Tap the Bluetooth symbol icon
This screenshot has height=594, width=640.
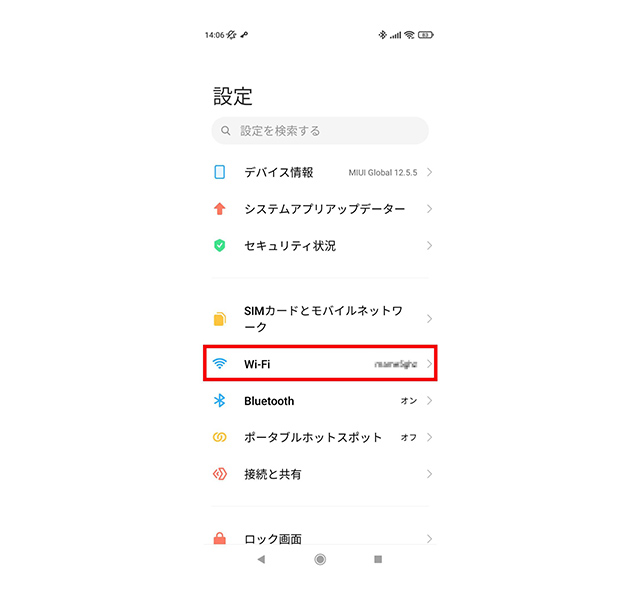pos(220,400)
